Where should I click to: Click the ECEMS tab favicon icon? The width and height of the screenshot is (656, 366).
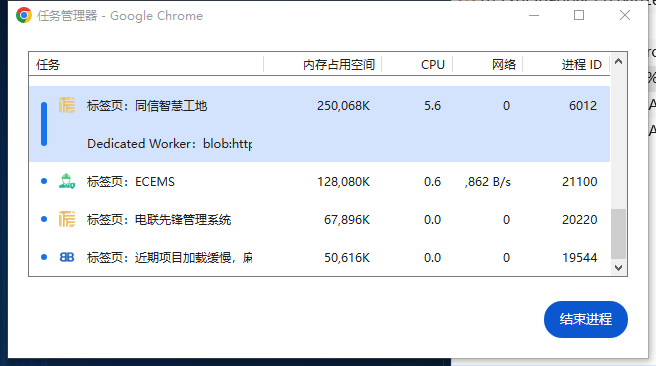click(x=67, y=181)
